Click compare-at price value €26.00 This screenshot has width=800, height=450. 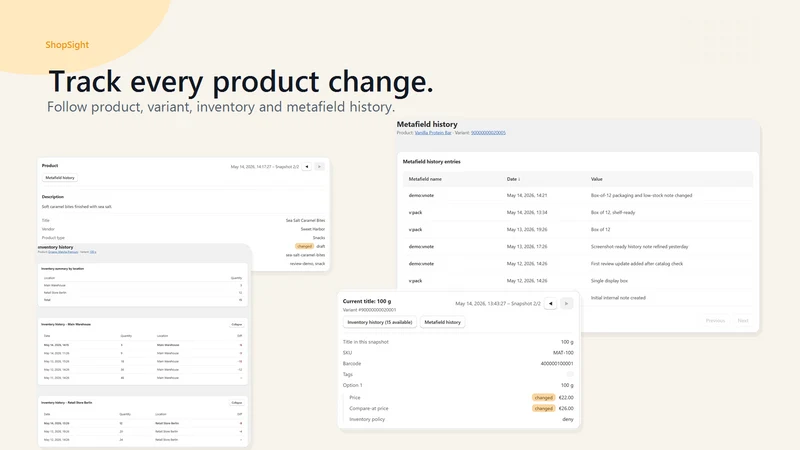(566, 408)
